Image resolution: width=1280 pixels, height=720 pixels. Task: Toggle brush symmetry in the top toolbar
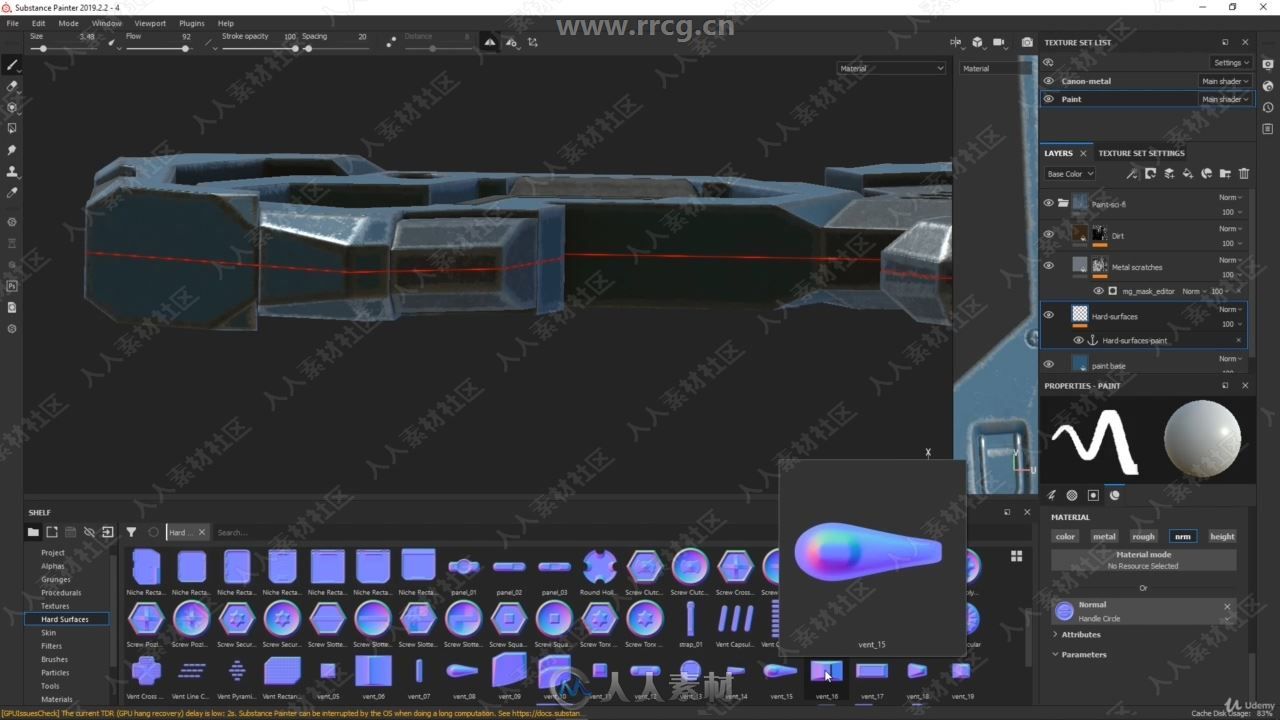tap(490, 42)
